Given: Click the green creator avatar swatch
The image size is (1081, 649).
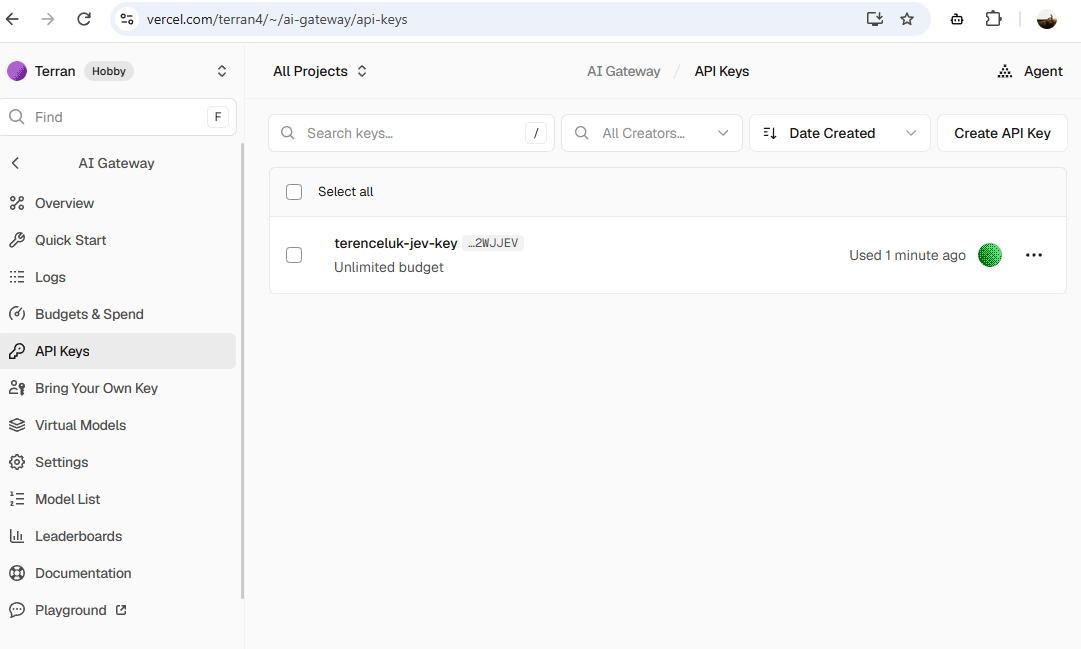Looking at the screenshot, I should click(990, 255).
